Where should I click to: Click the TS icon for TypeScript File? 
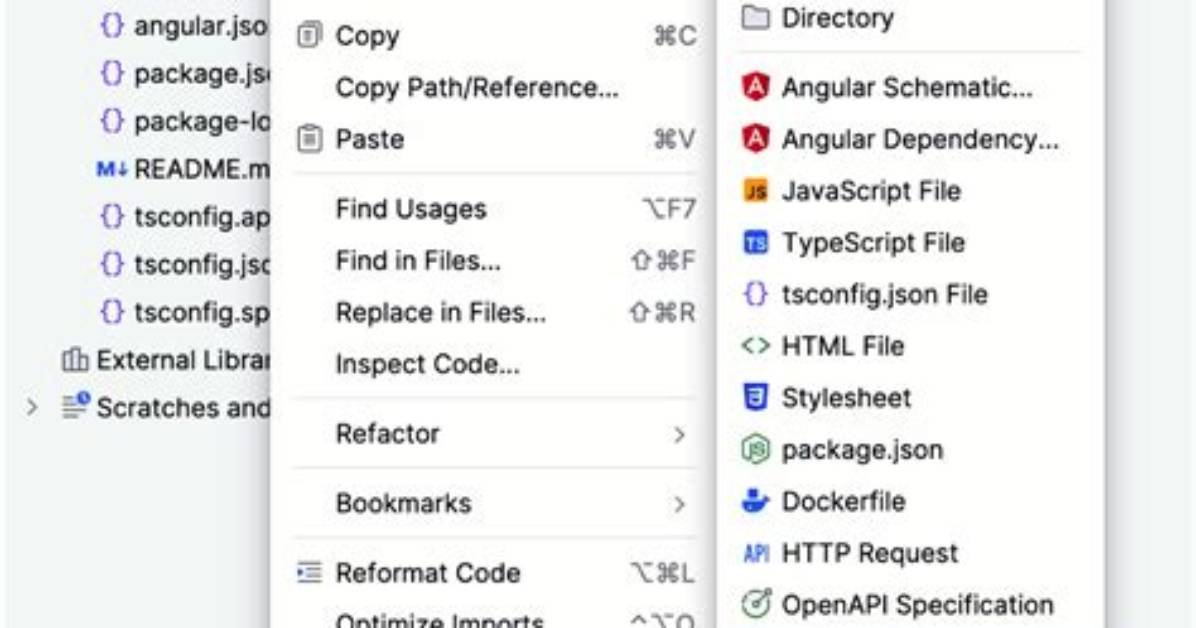pyautogui.click(x=755, y=243)
